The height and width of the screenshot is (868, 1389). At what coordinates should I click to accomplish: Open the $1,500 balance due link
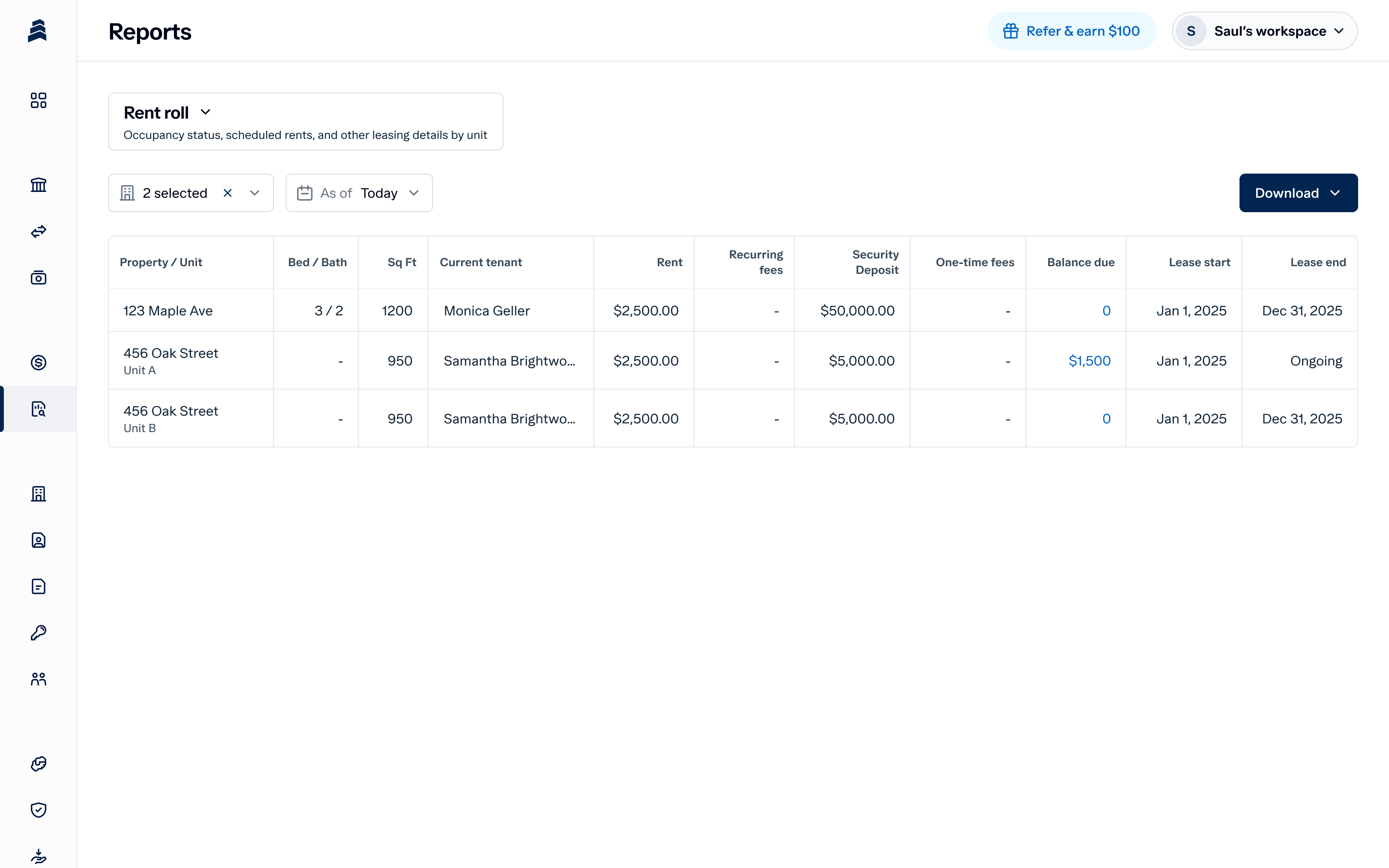[1089, 361]
